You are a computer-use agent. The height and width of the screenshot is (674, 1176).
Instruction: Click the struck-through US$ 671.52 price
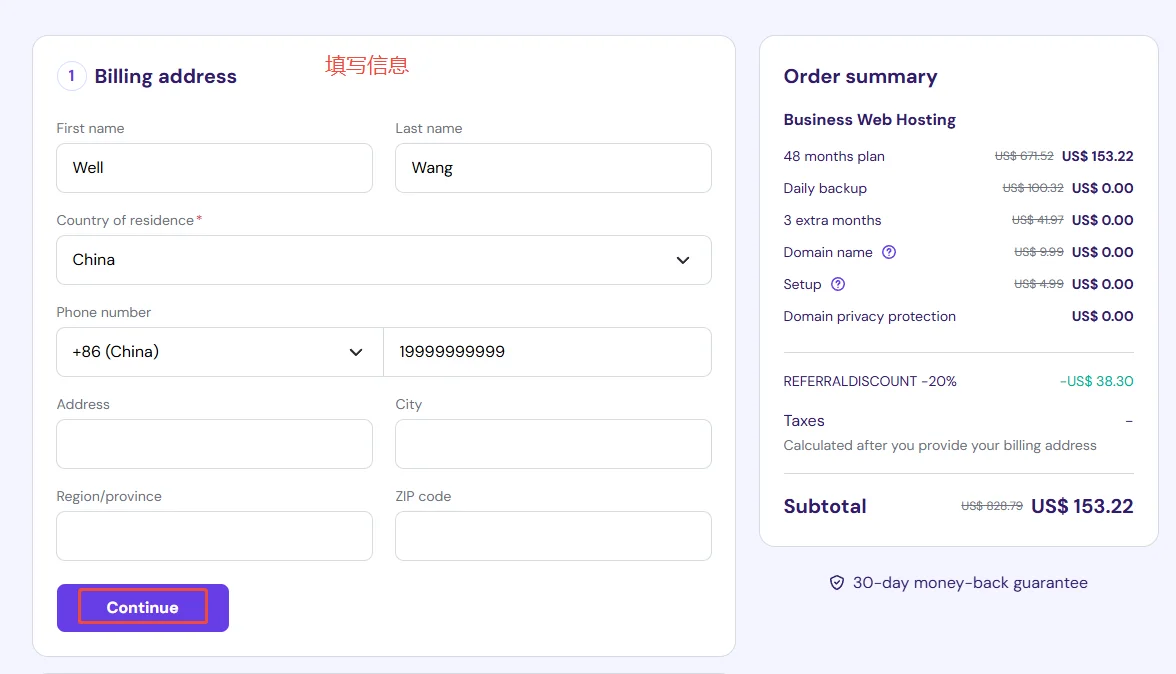(1024, 156)
